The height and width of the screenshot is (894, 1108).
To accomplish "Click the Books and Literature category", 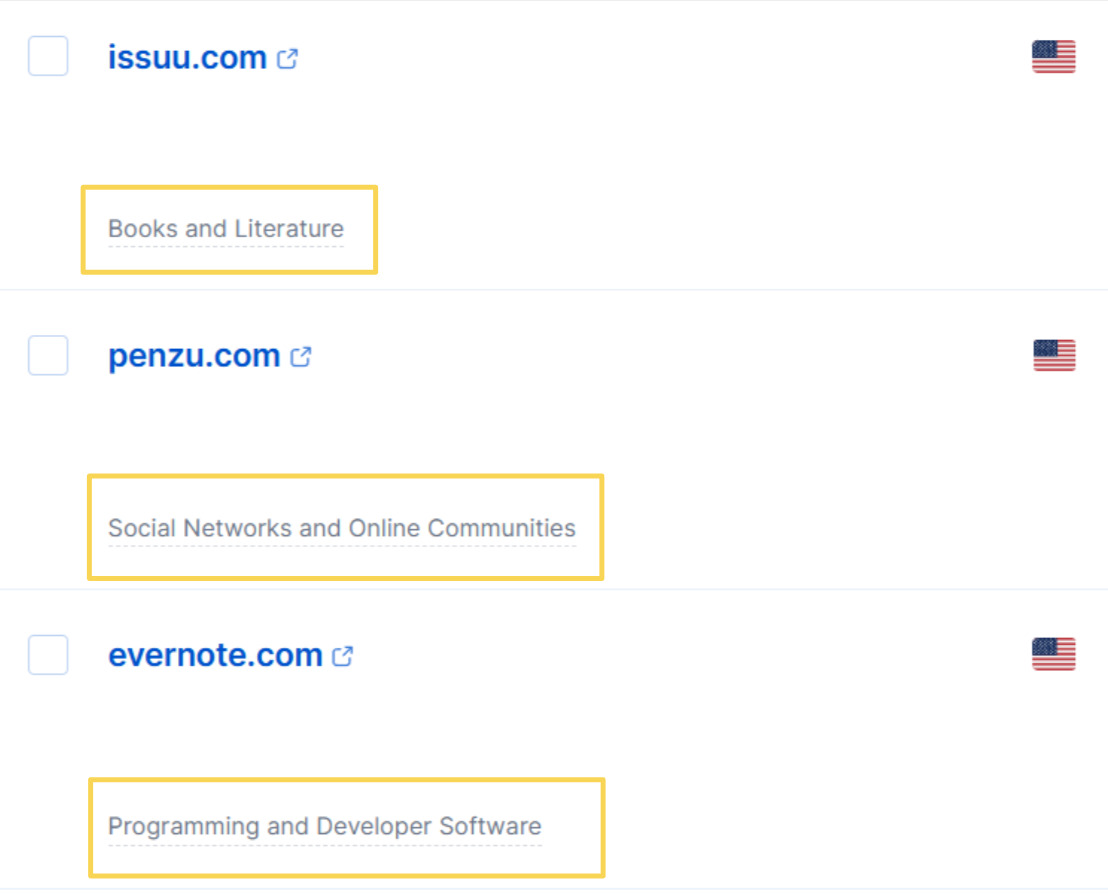I will pyautogui.click(x=226, y=229).
